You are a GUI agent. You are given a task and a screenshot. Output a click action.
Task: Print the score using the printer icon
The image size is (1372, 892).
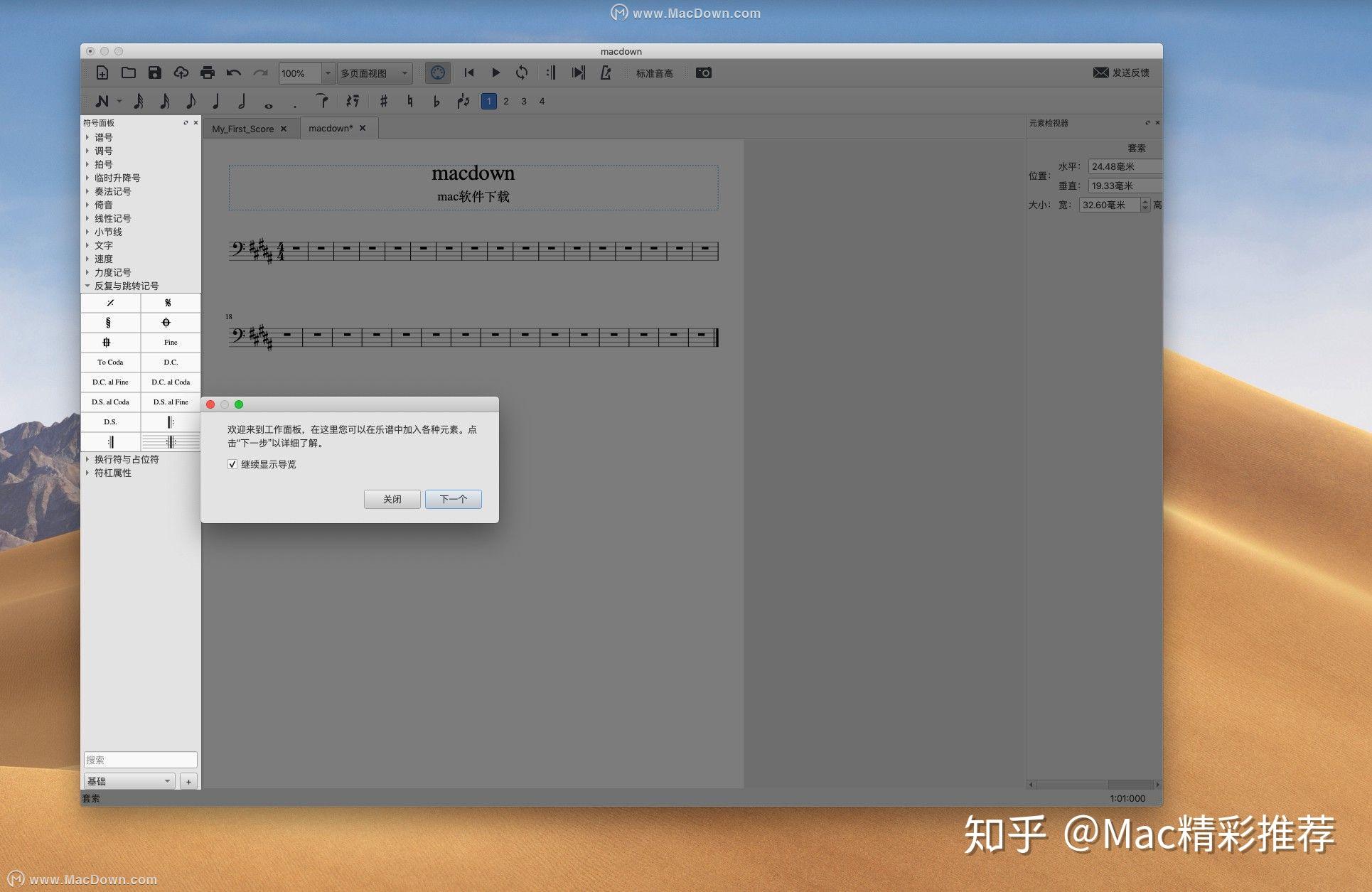click(x=208, y=72)
